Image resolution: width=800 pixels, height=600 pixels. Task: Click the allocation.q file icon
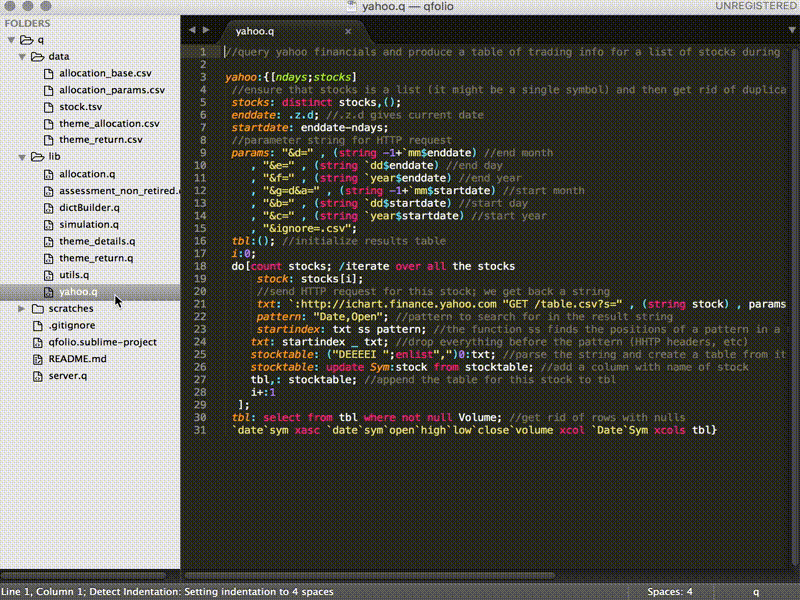pos(48,174)
